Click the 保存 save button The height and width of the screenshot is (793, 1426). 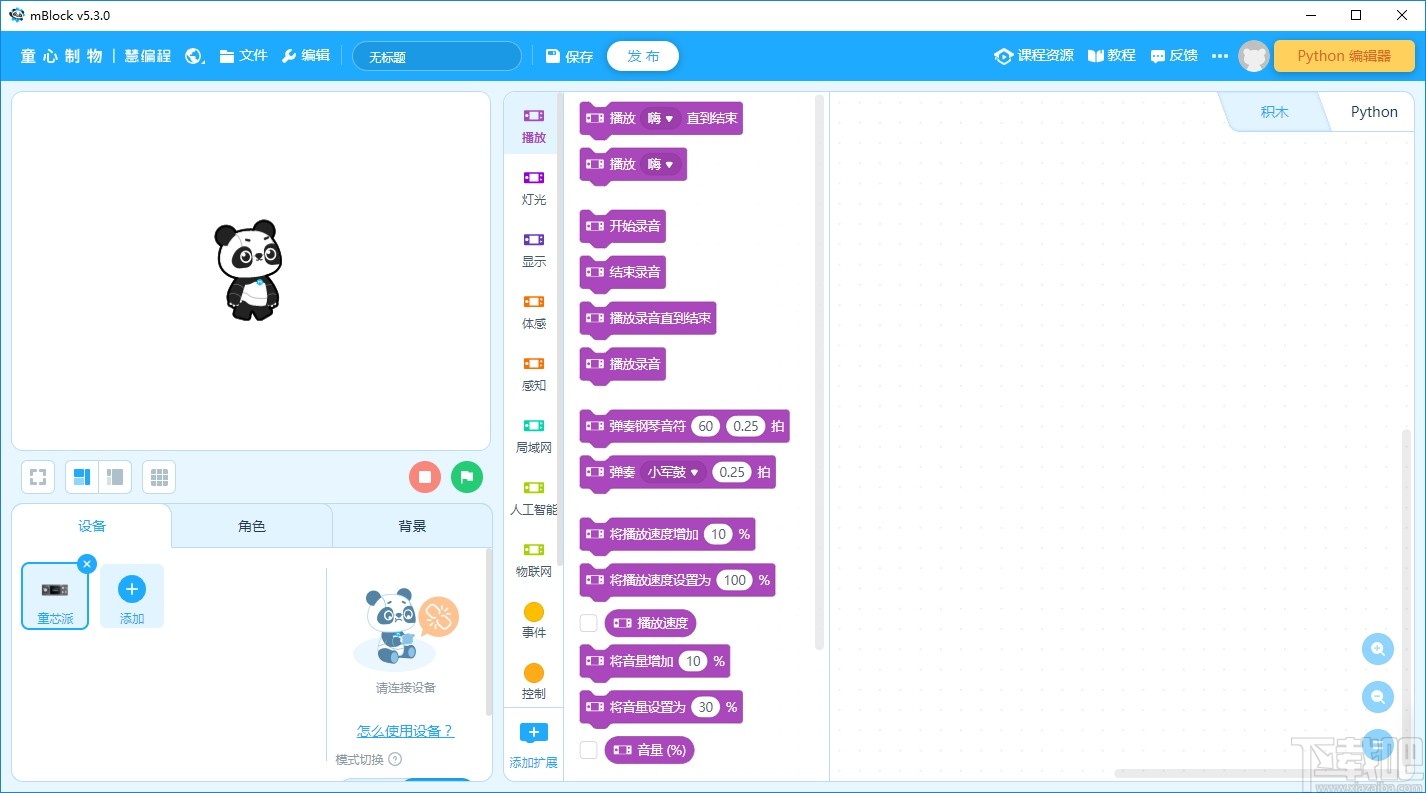coord(570,57)
